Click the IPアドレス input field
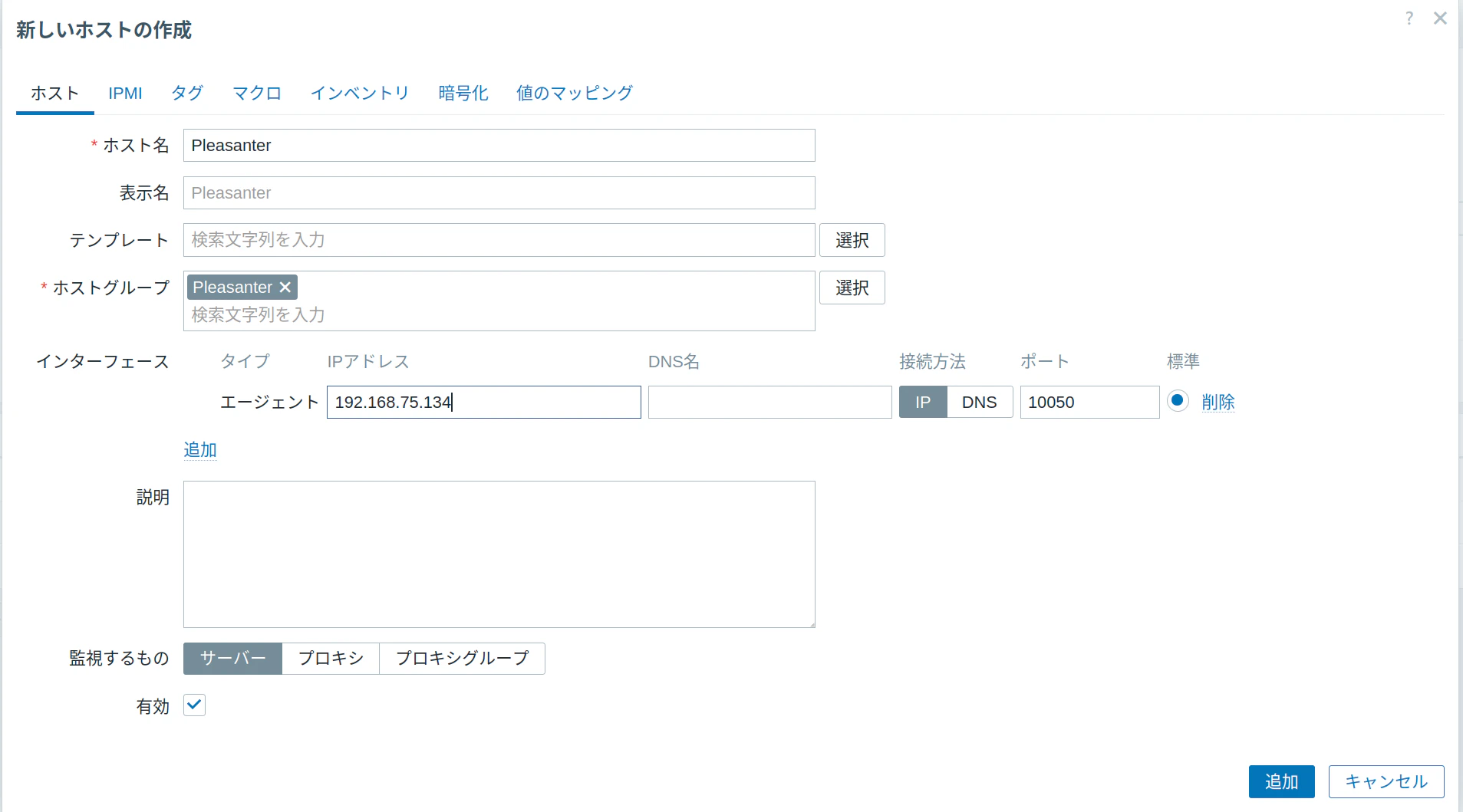Screen dimensions: 1463x812 (x=483, y=403)
